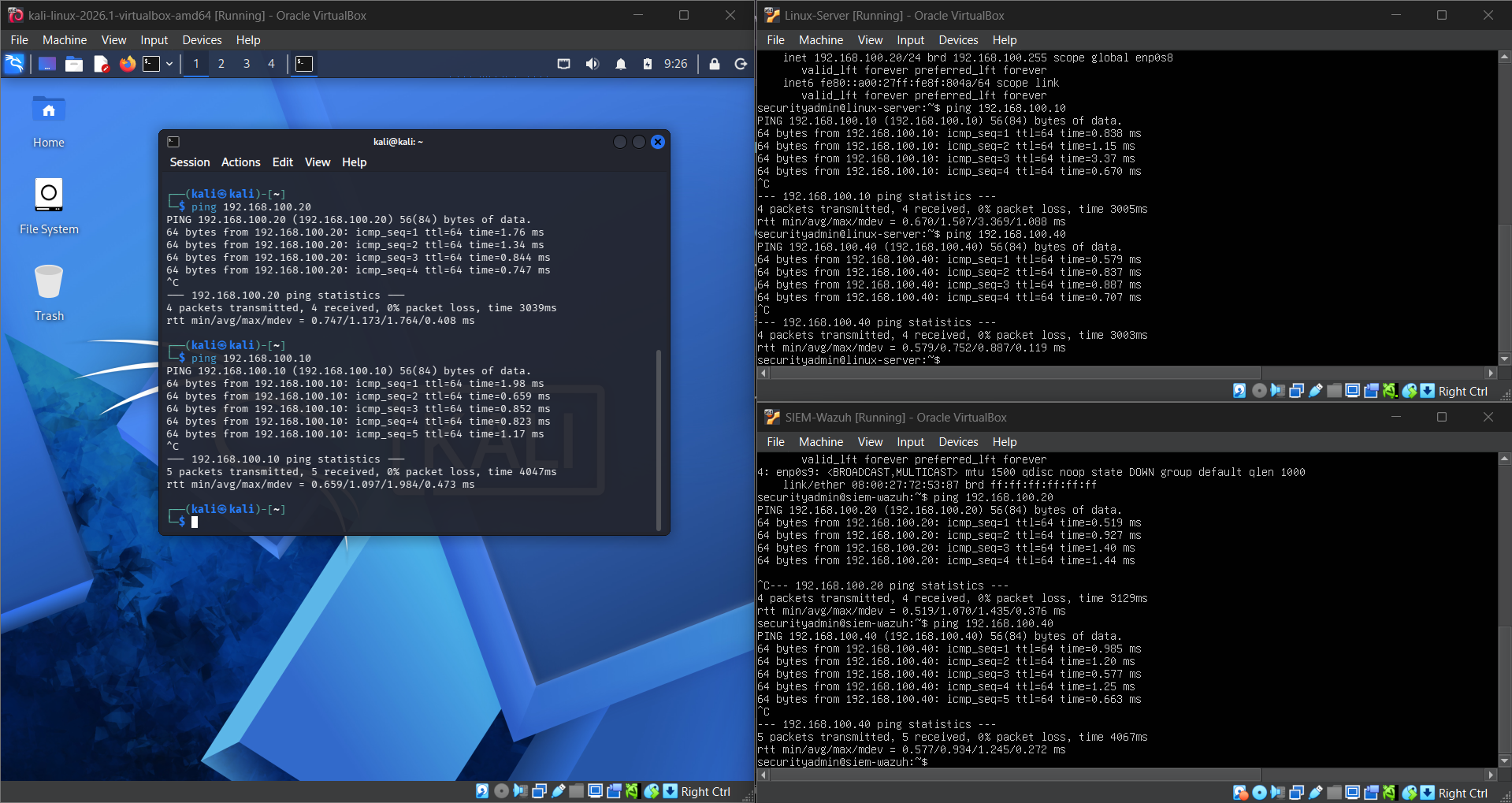The height and width of the screenshot is (803, 1512).
Task: Open the network connection icon in Kali tray
Action: click(x=564, y=64)
